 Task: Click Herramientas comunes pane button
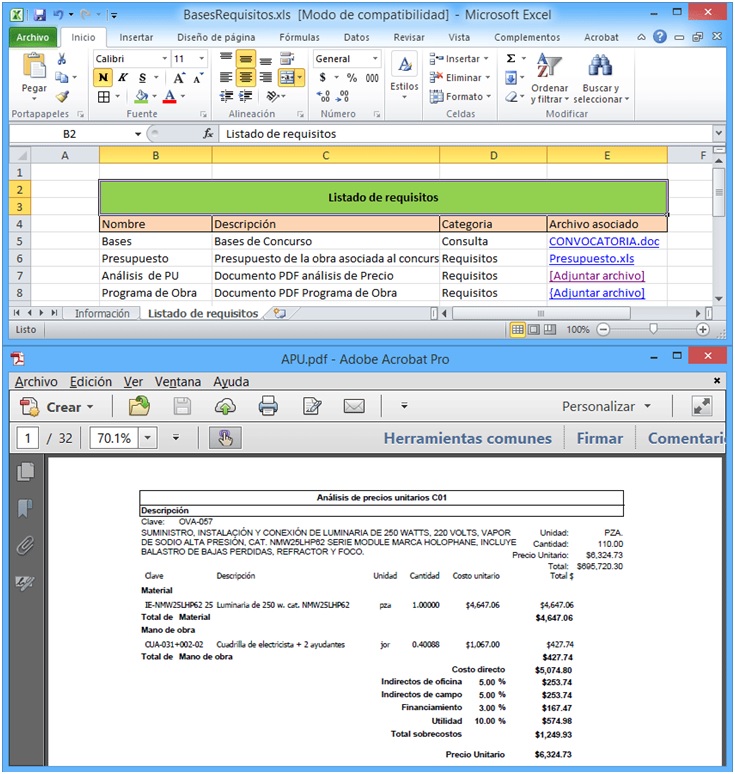(467, 438)
